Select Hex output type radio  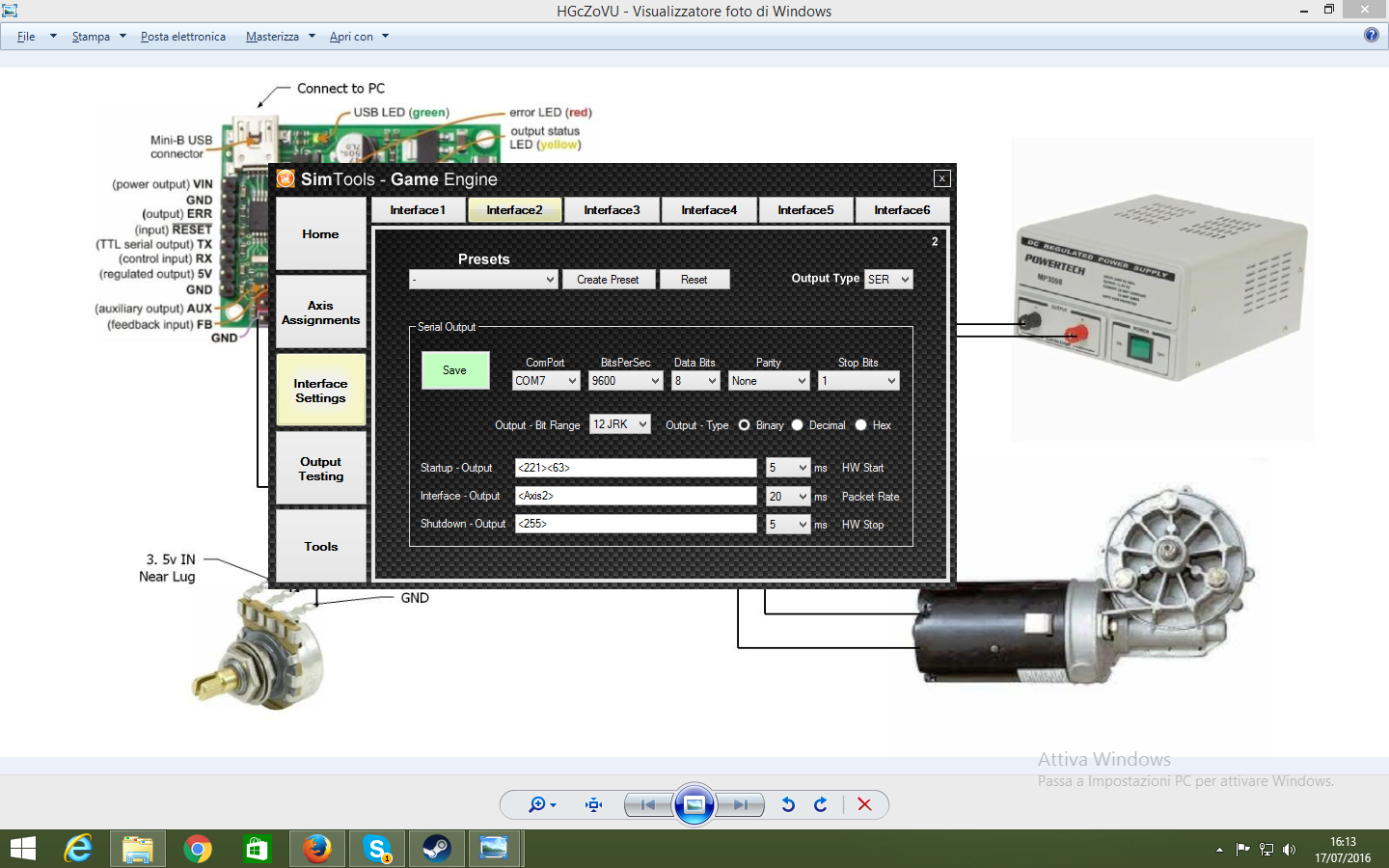pos(860,424)
